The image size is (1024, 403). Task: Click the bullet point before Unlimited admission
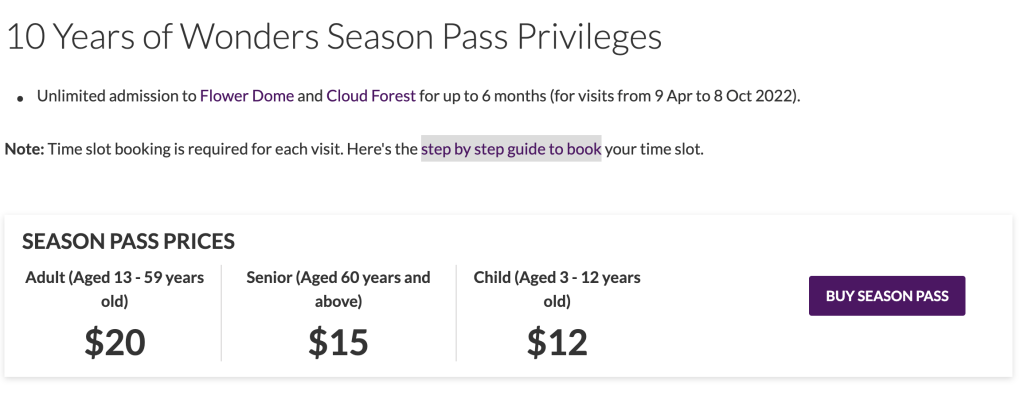[x=20, y=99]
